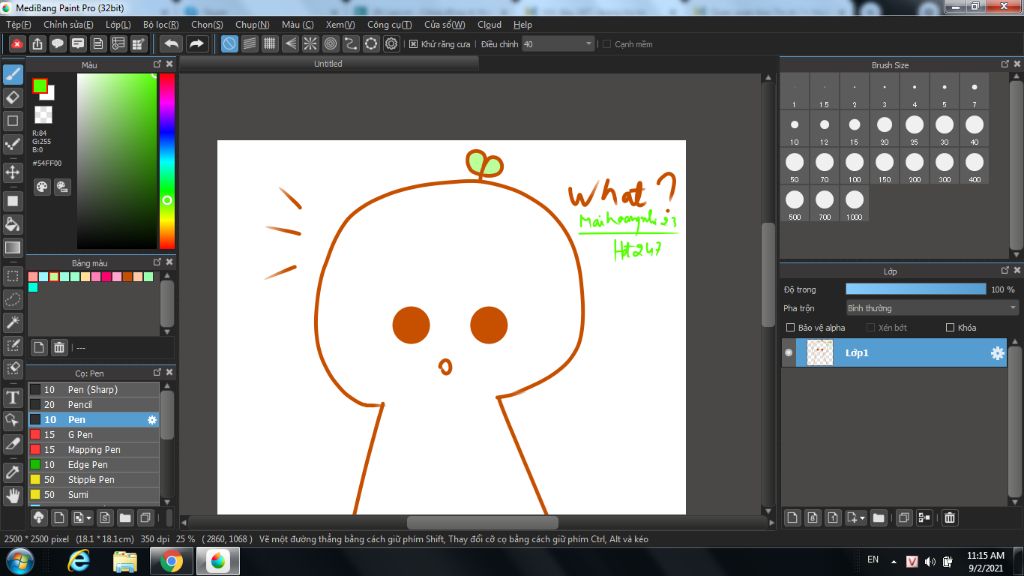Screen dimensions: 1024x576
Task: Open the Điều chỉnh correction dropdown
Action: (558, 44)
